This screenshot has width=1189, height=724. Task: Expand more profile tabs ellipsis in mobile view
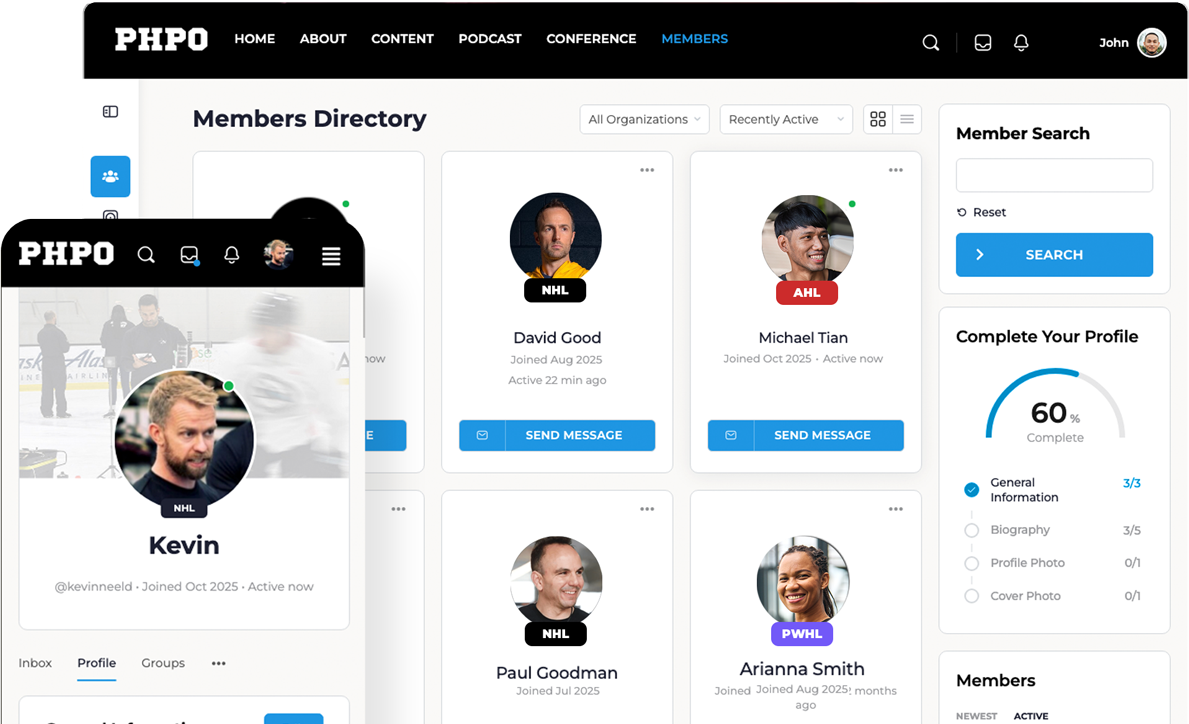[x=218, y=663]
